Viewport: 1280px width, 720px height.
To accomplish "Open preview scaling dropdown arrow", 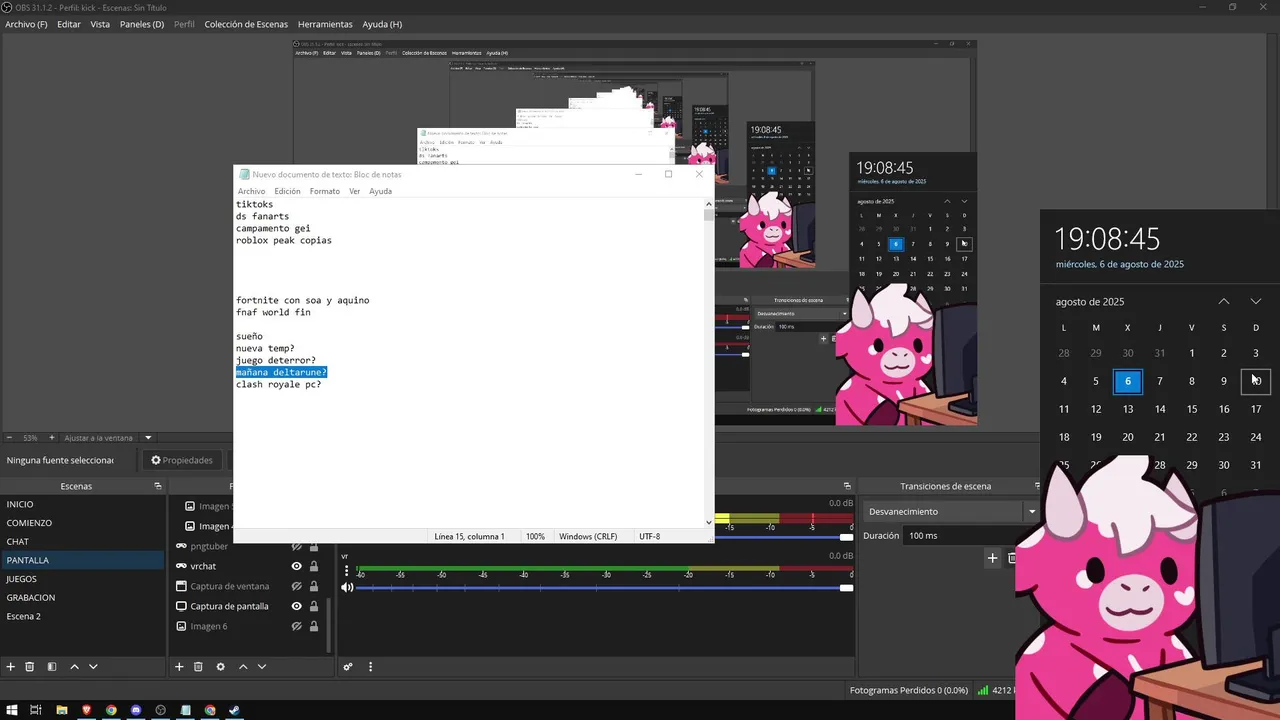I will [x=148, y=438].
